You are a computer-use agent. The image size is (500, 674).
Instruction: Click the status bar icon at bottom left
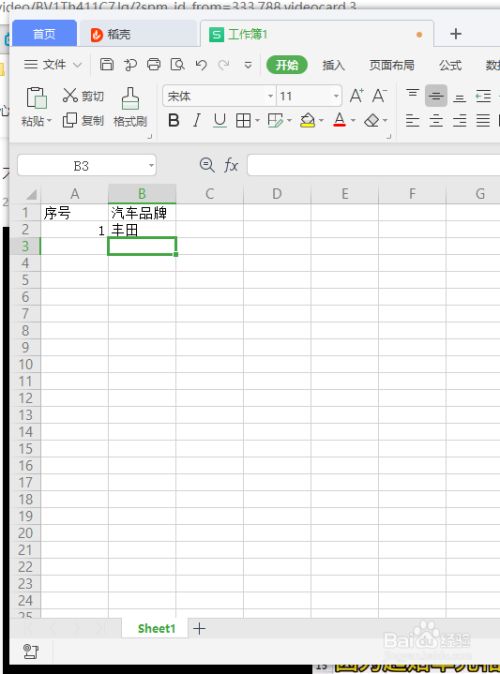(31, 652)
